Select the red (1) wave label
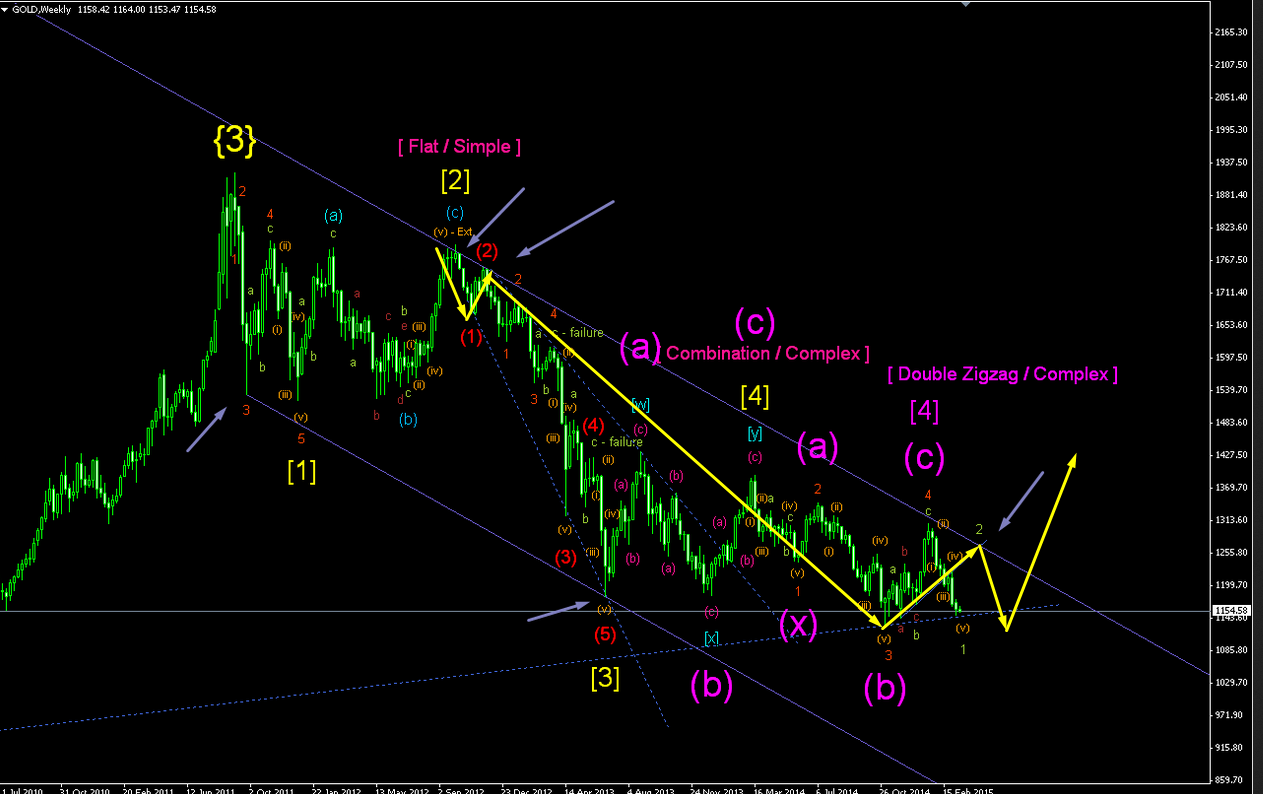Screen dimensions: 1263x794 [x=471, y=337]
